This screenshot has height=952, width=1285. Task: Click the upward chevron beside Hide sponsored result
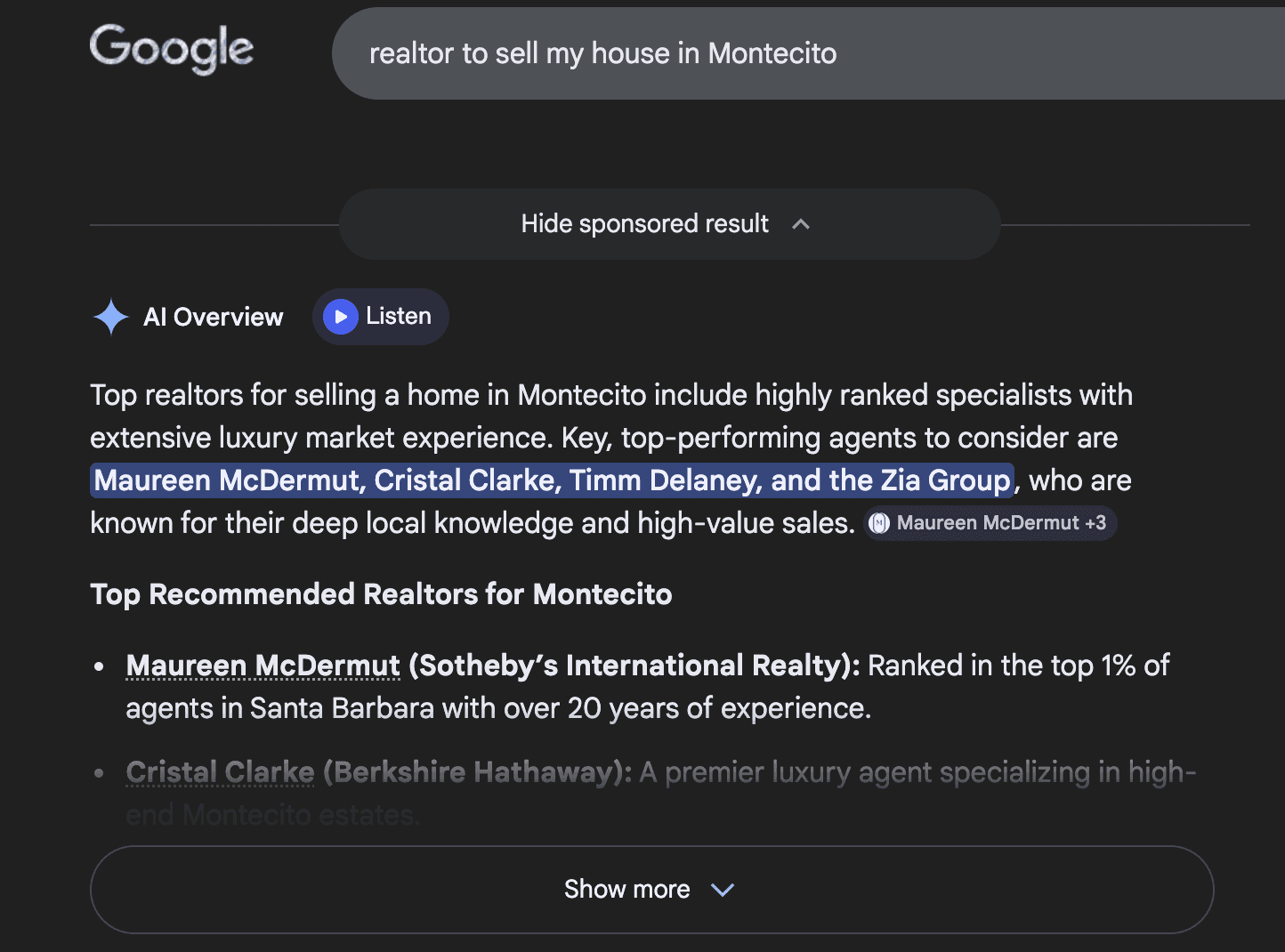pyautogui.click(x=800, y=224)
